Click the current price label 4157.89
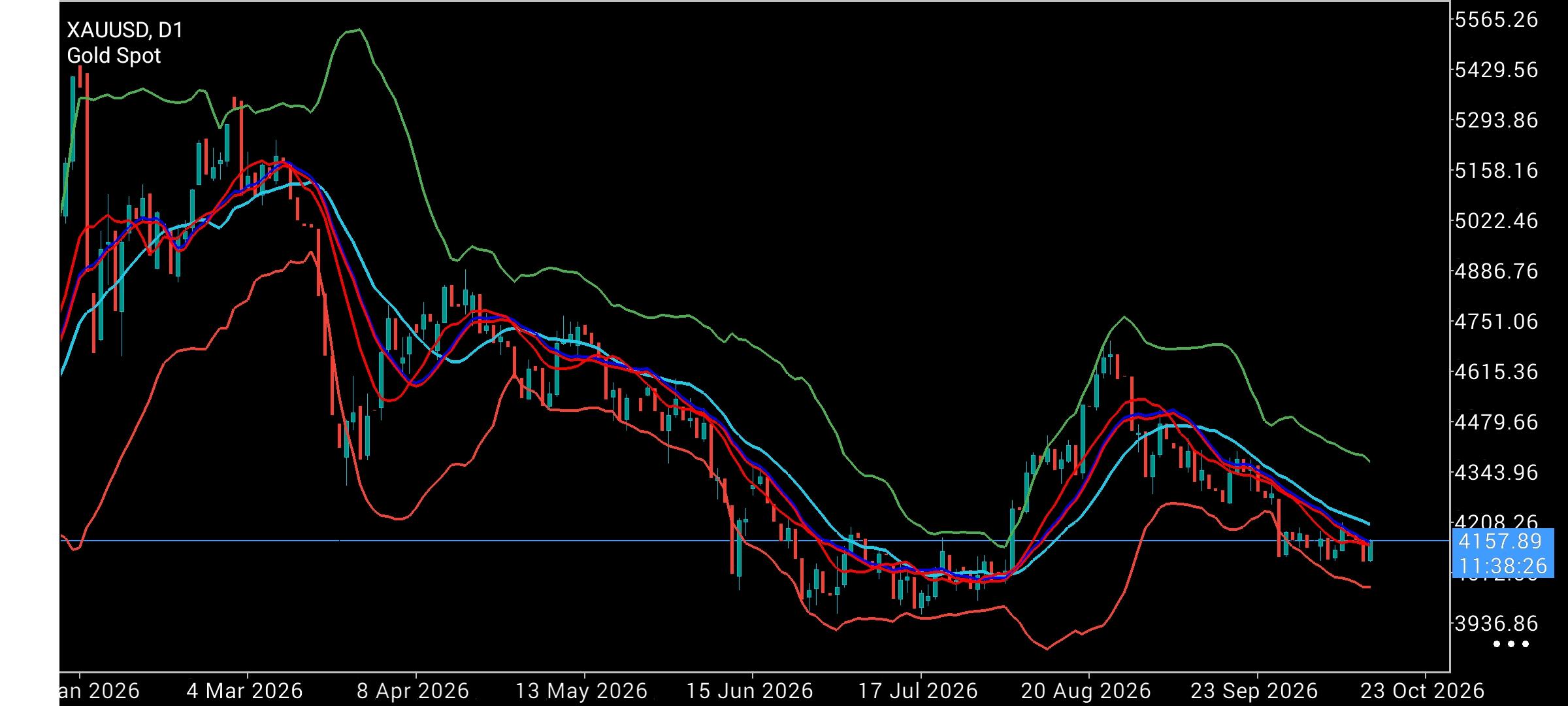Viewport: 1568px width, 706px height. pyautogui.click(x=1500, y=541)
